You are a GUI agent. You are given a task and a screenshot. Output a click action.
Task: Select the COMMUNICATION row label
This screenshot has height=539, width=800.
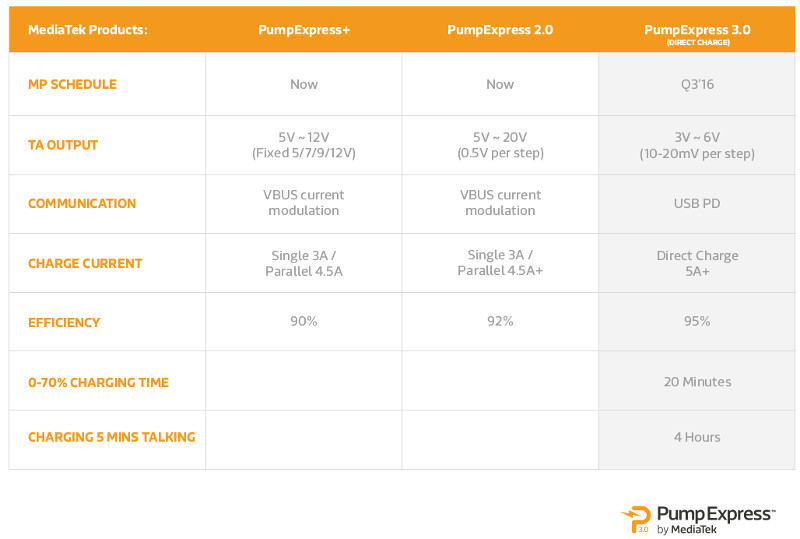pyautogui.click(x=82, y=203)
